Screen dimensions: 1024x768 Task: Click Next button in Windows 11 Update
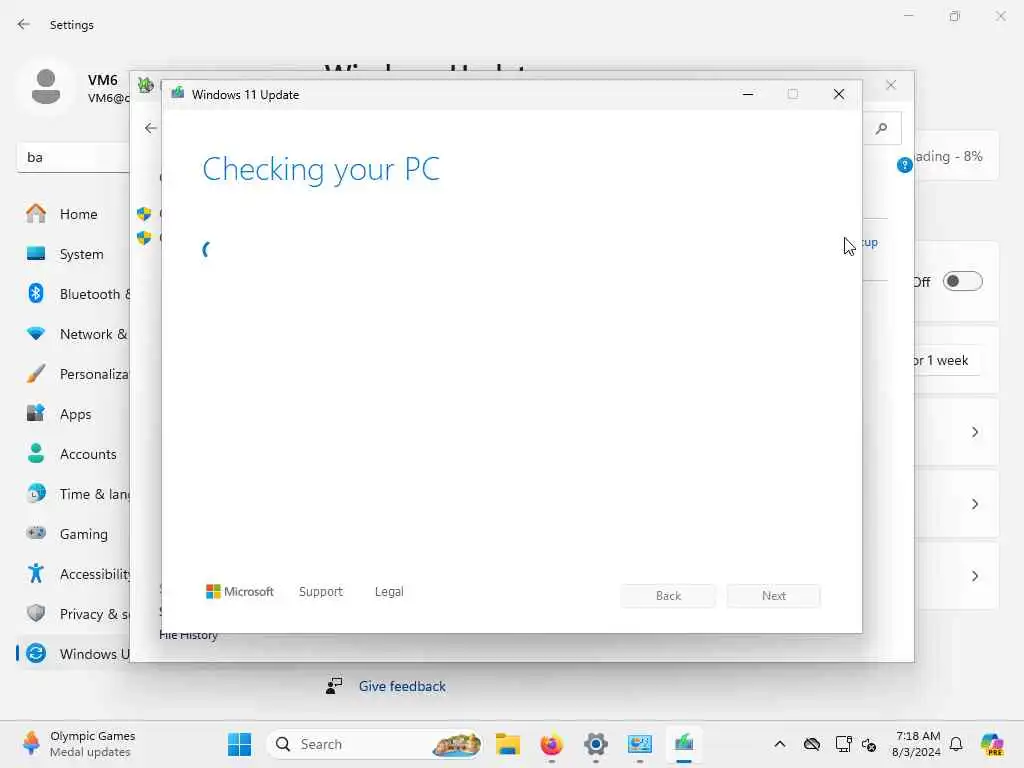pyautogui.click(x=773, y=596)
